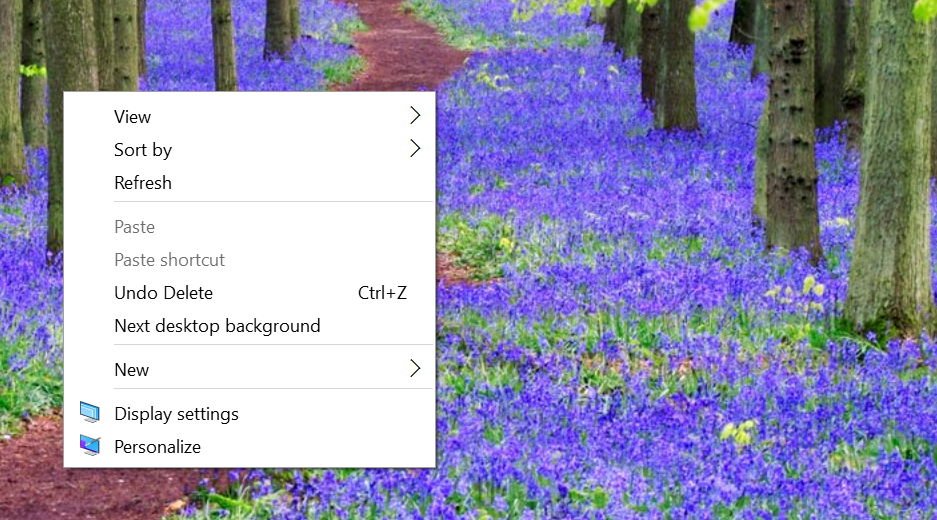Open the View menu entry

click(133, 117)
